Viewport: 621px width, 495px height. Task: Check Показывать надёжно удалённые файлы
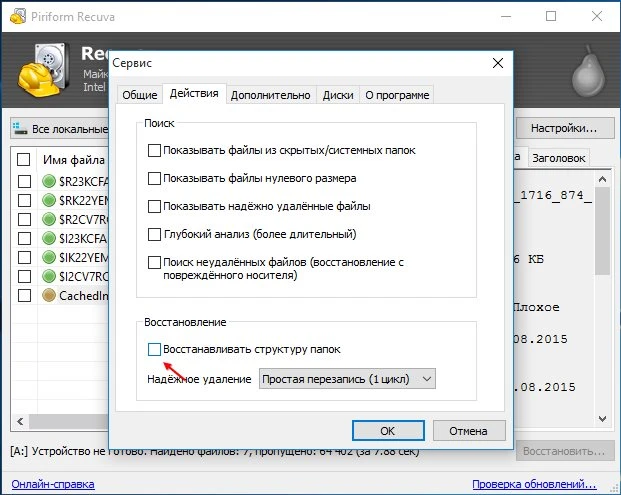[x=154, y=206]
